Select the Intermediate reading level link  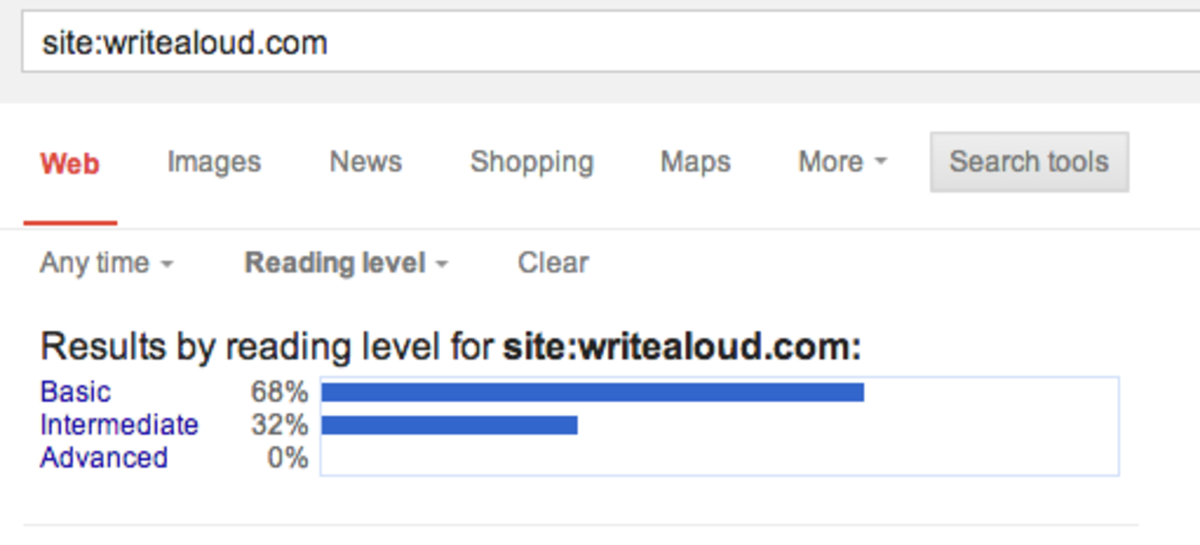point(119,425)
